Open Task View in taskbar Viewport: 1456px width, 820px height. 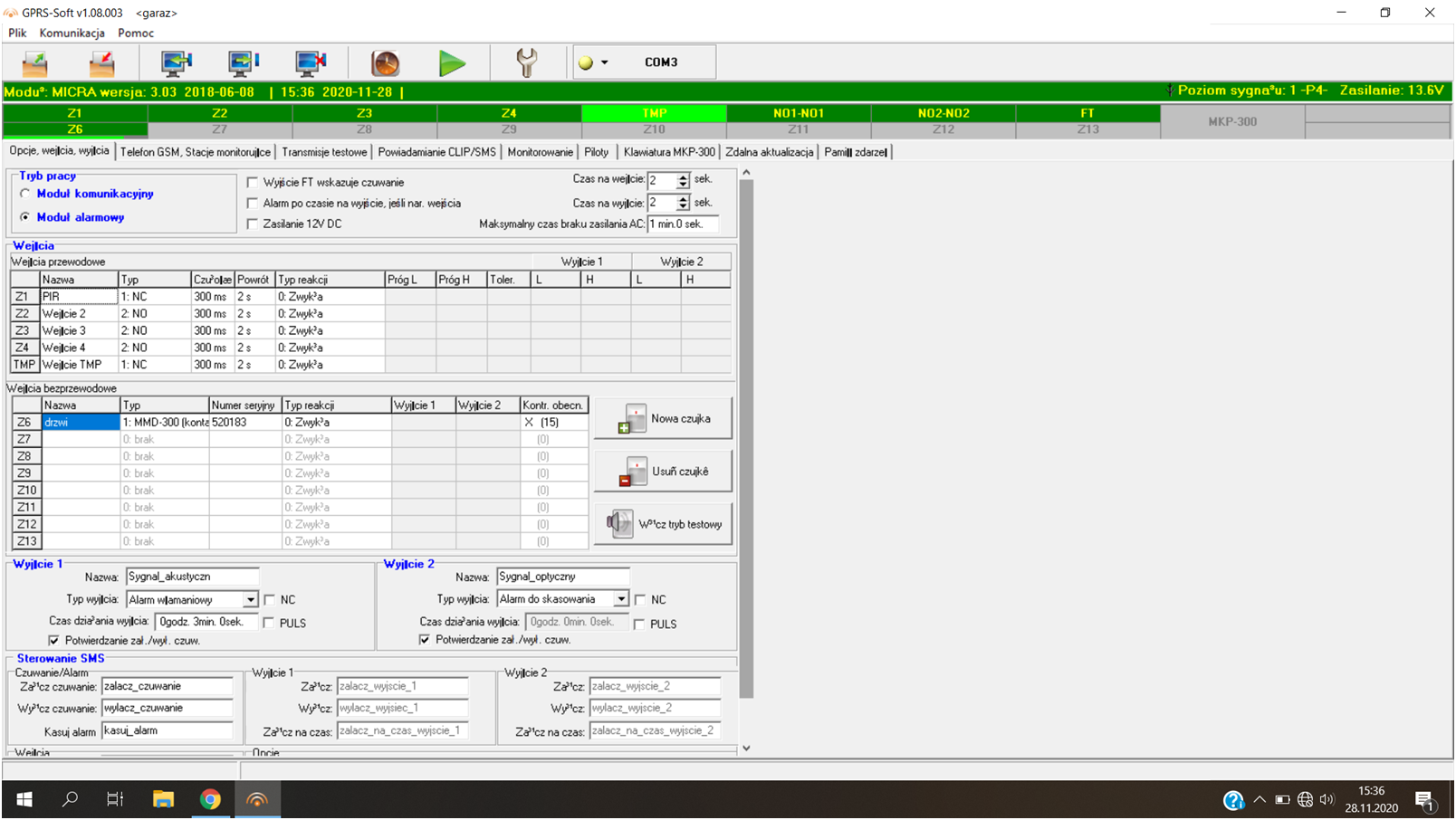[115, 799]
